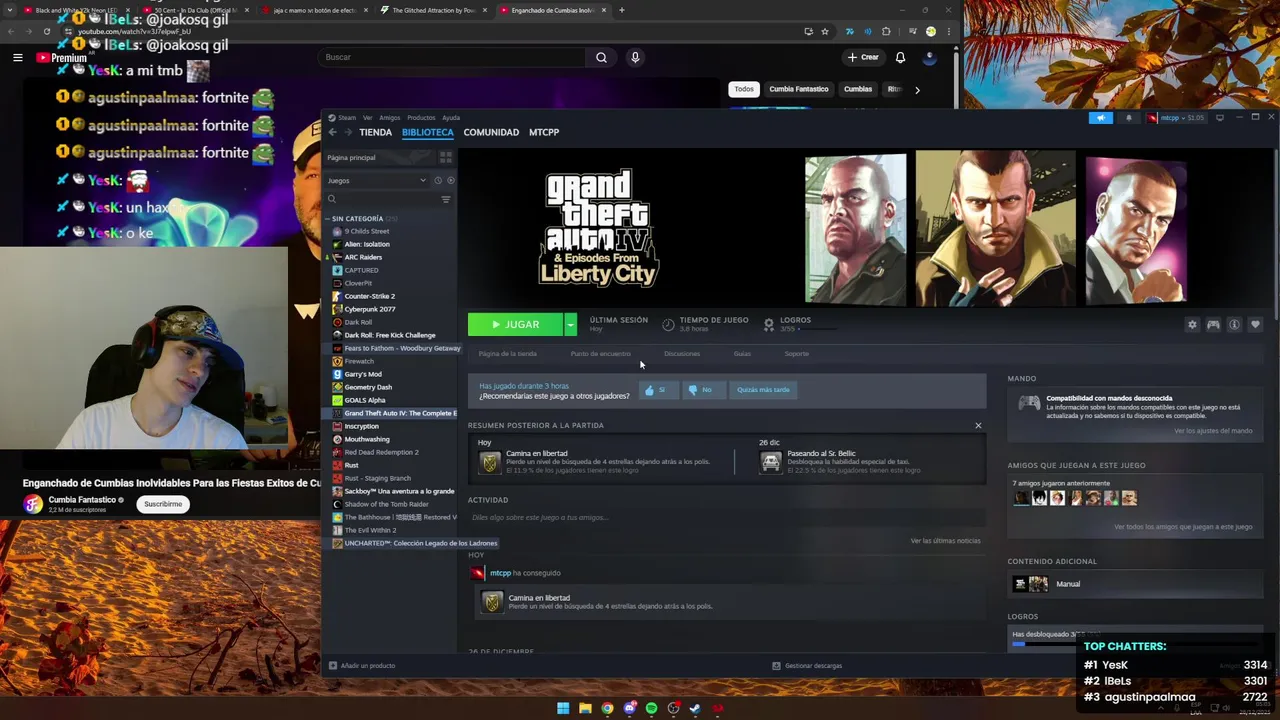Open Ver los ajustes del mando link

pos(1213,431)
